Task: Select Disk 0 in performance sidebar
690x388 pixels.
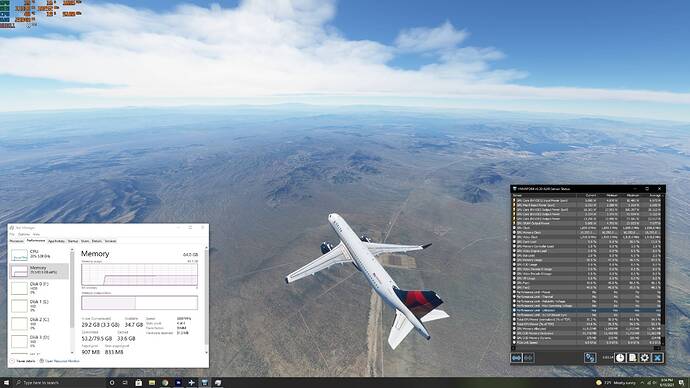Action: [39, 288]
